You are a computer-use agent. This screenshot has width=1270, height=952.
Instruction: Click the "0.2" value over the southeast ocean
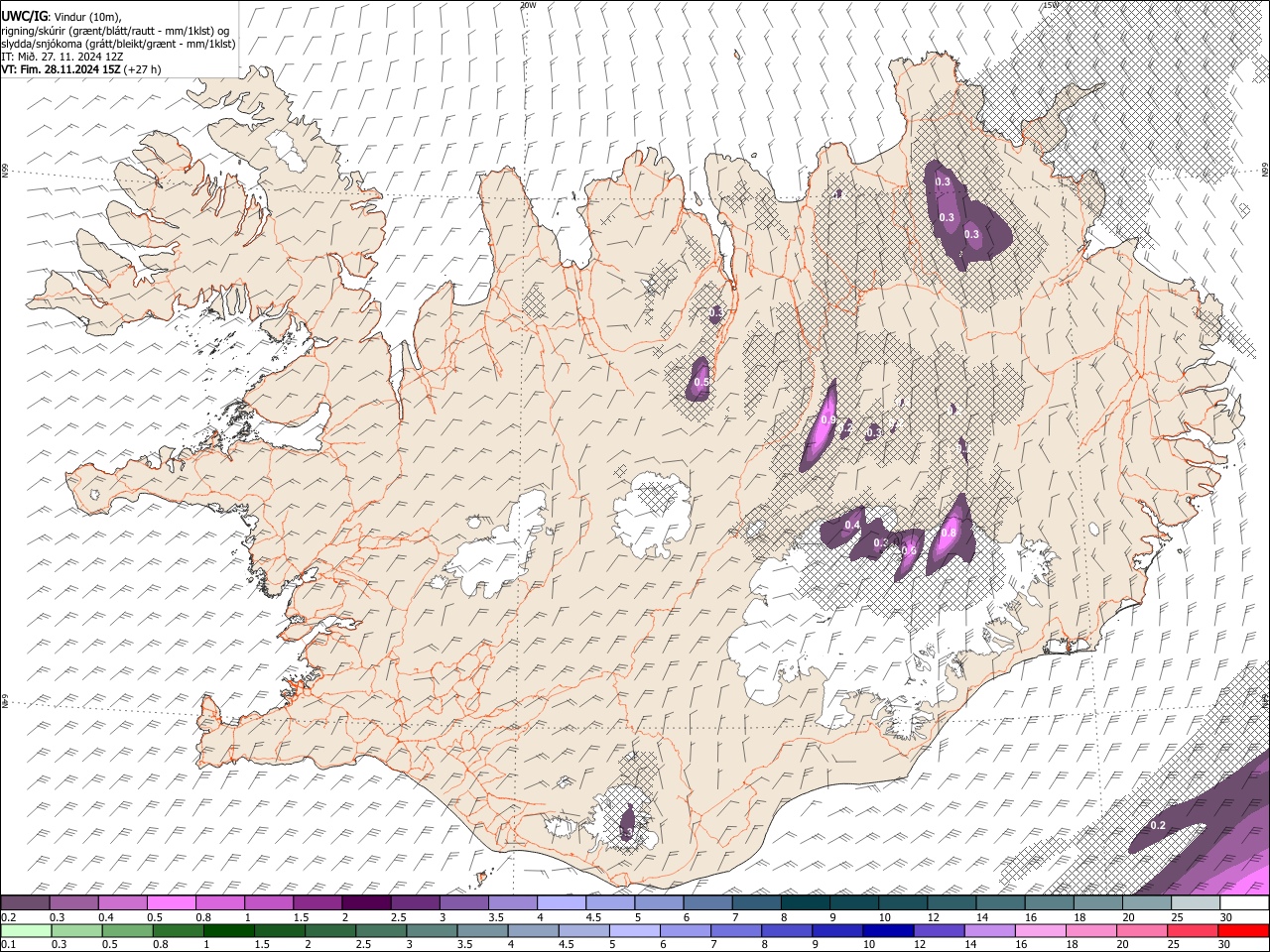1158,826
